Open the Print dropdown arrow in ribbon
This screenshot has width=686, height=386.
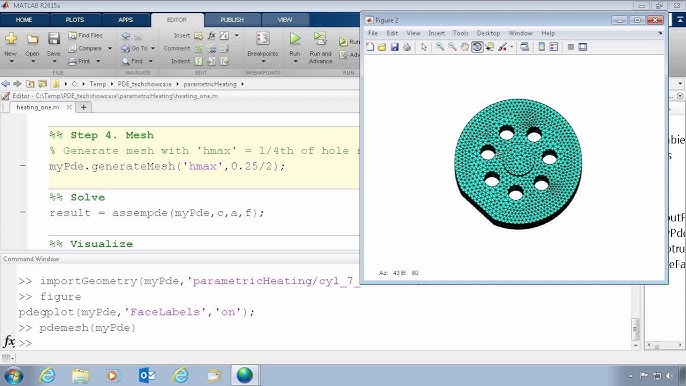(x=98, y=61)
